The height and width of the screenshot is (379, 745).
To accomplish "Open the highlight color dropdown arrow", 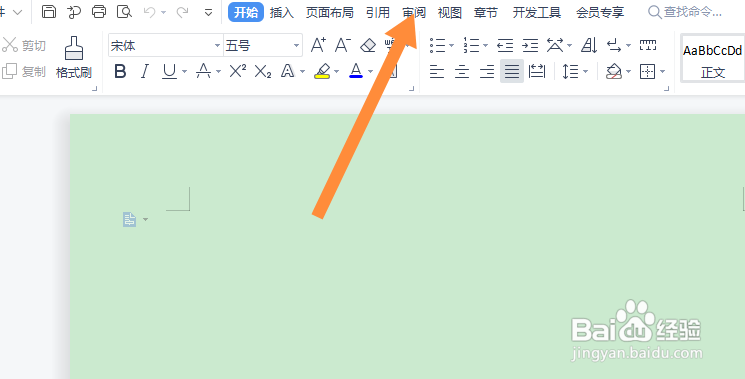I will tap(337, 72).
